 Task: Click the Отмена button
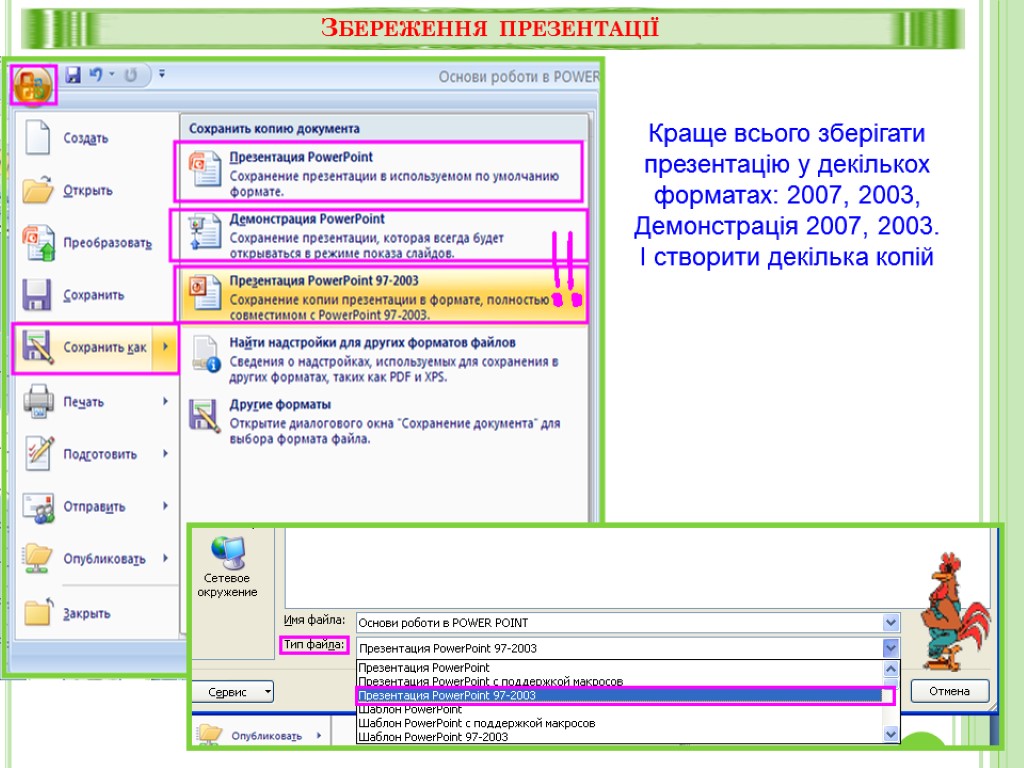950,691
